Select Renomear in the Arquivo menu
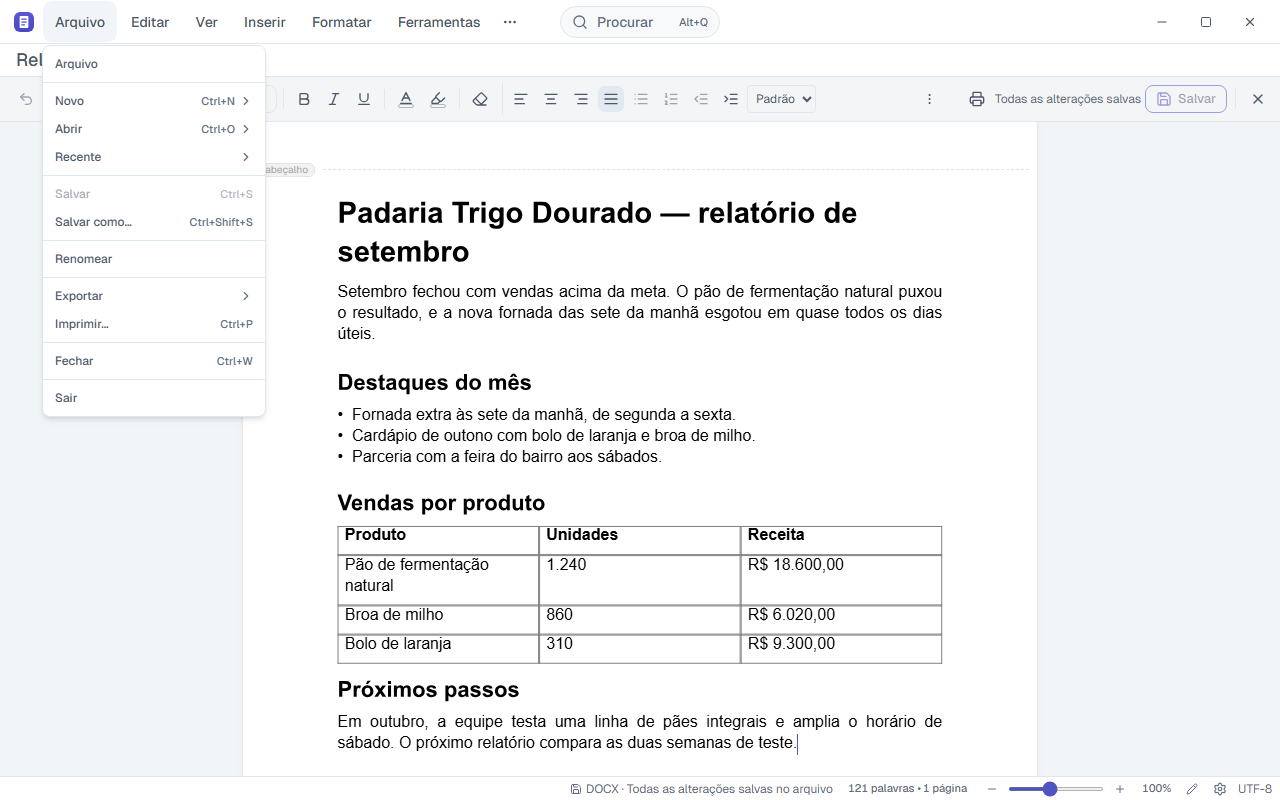1280x800 pixels. click(x=153, y=259)
